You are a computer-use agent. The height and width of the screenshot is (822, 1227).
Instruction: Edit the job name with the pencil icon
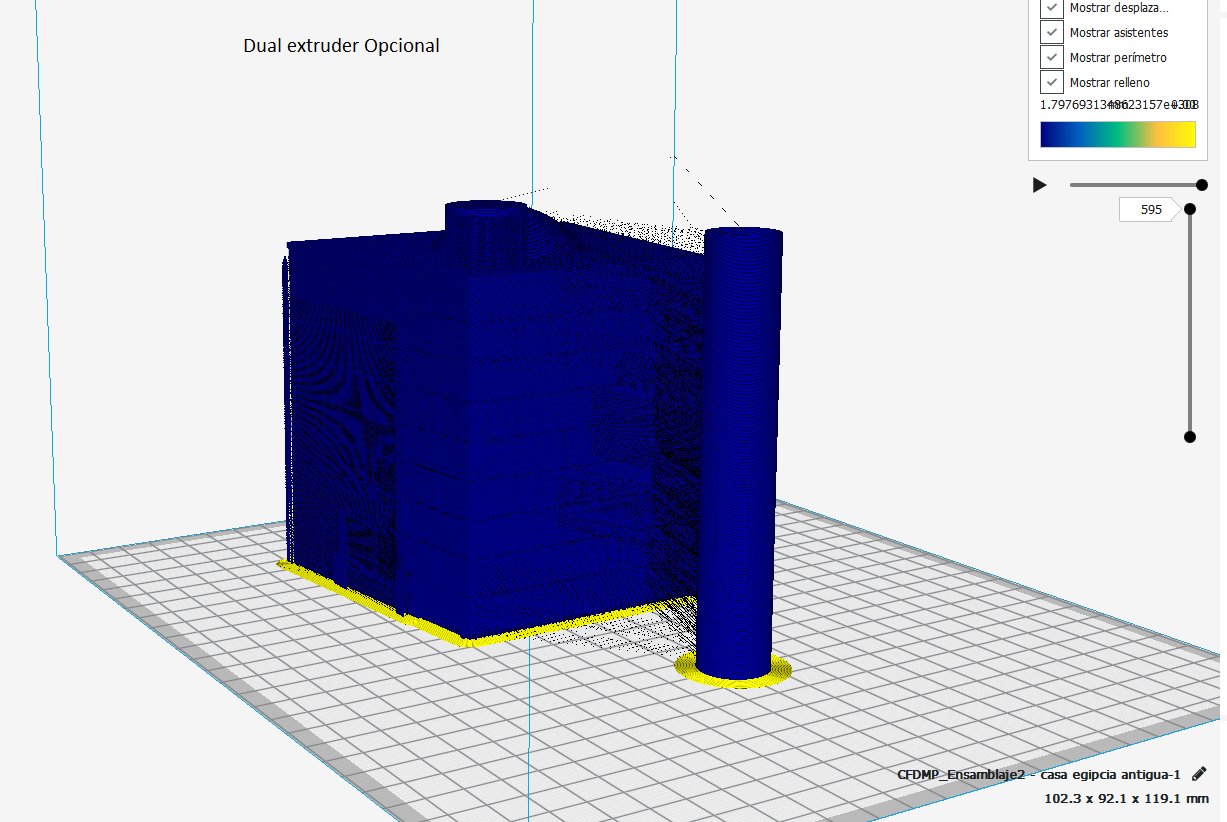(1200, 773)
